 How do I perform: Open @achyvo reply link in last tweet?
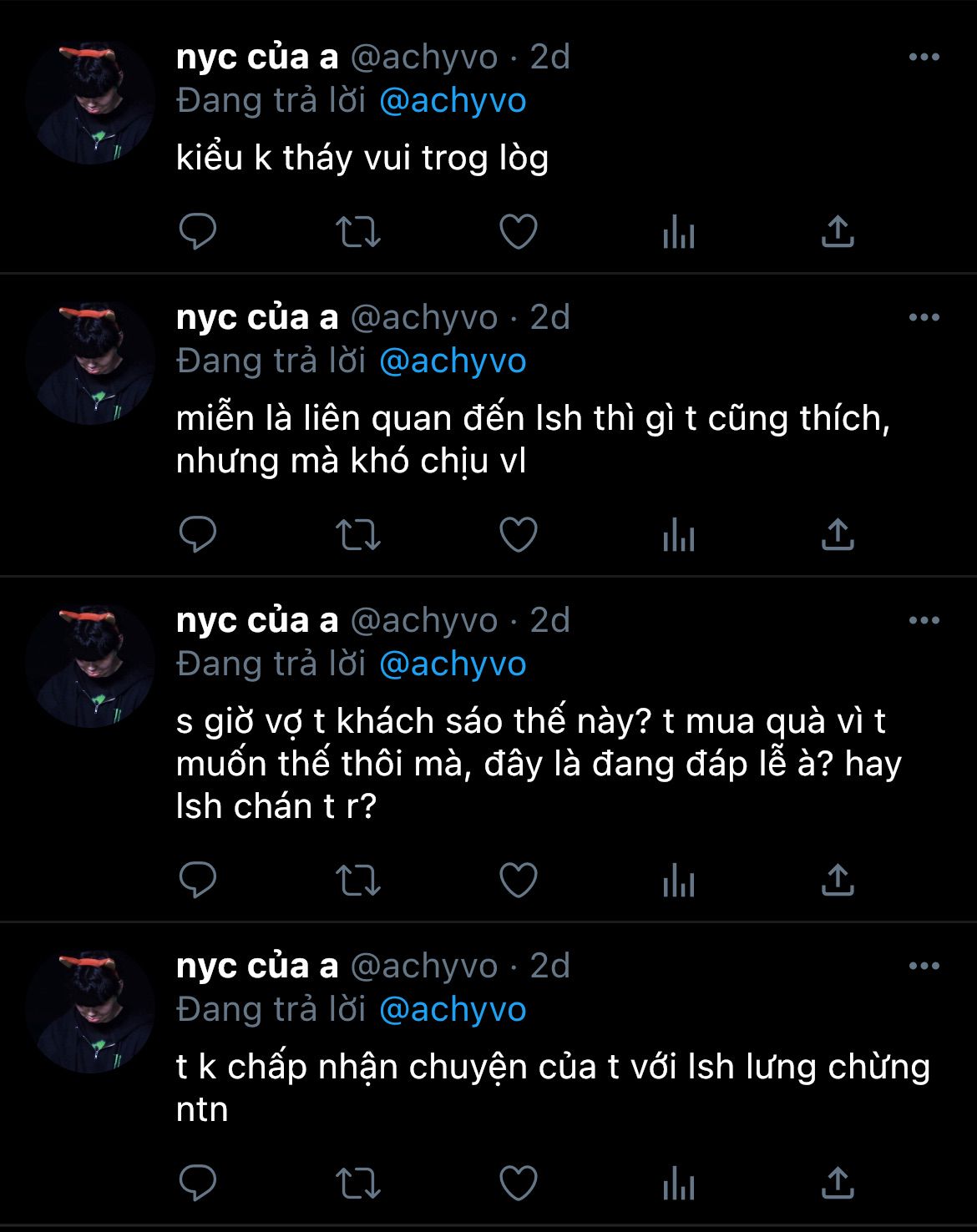(453, 1010)
